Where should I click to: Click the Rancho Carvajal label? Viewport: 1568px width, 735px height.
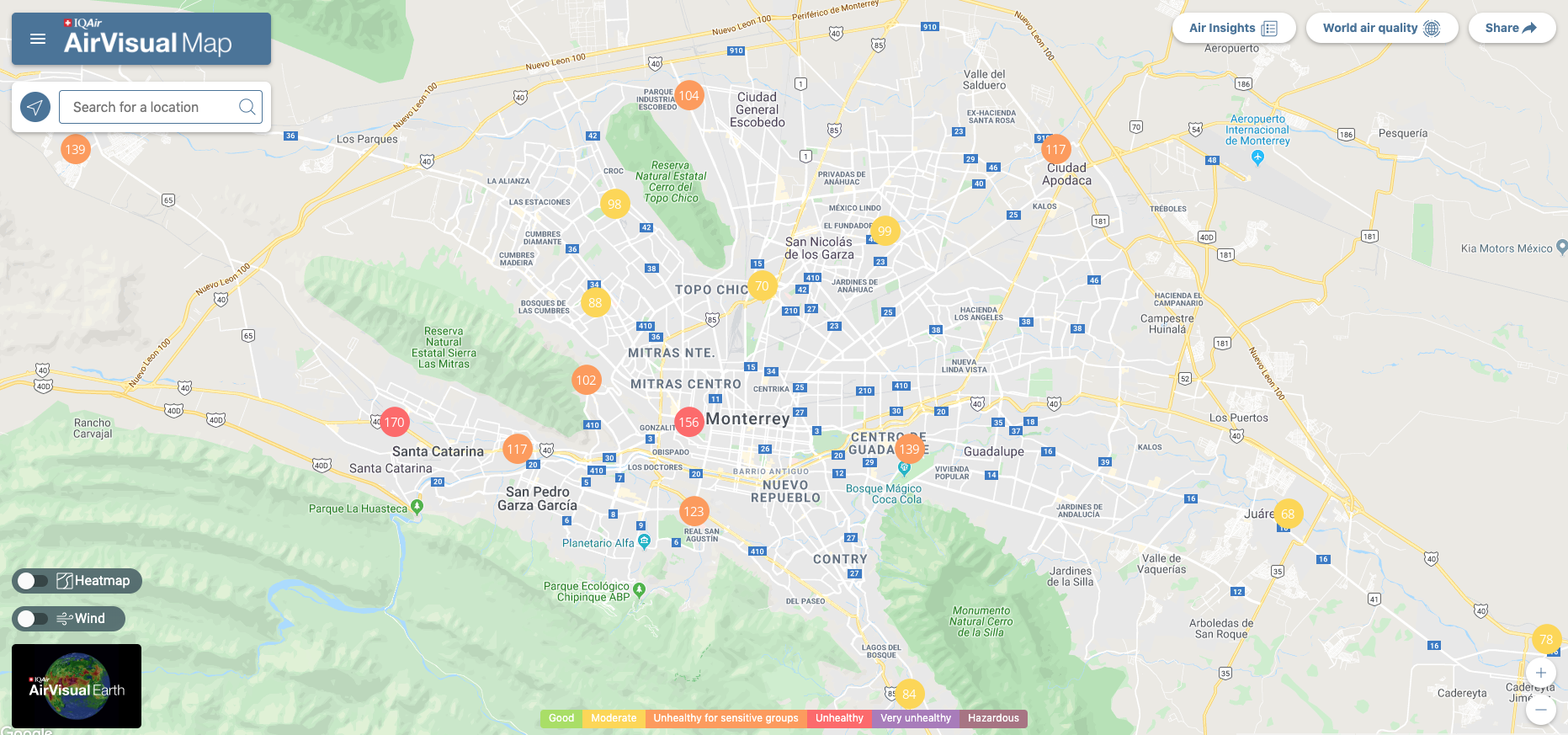tap(93, 429)
